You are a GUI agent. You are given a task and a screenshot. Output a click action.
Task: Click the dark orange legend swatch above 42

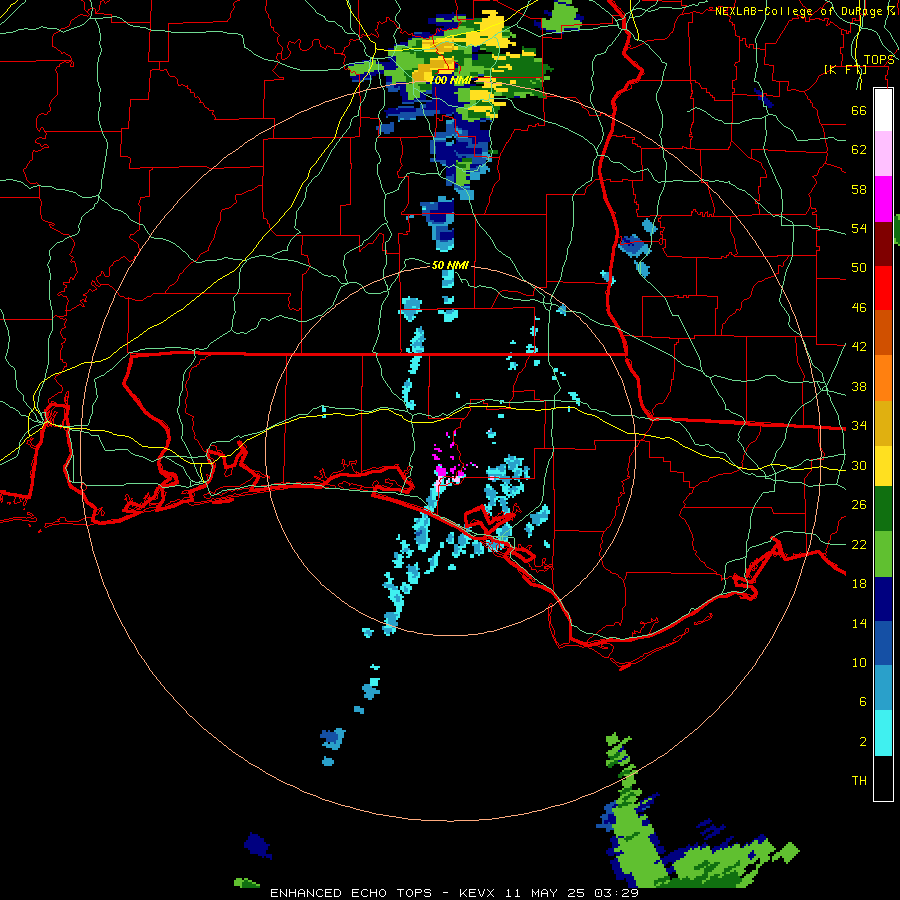pos(883,332)
